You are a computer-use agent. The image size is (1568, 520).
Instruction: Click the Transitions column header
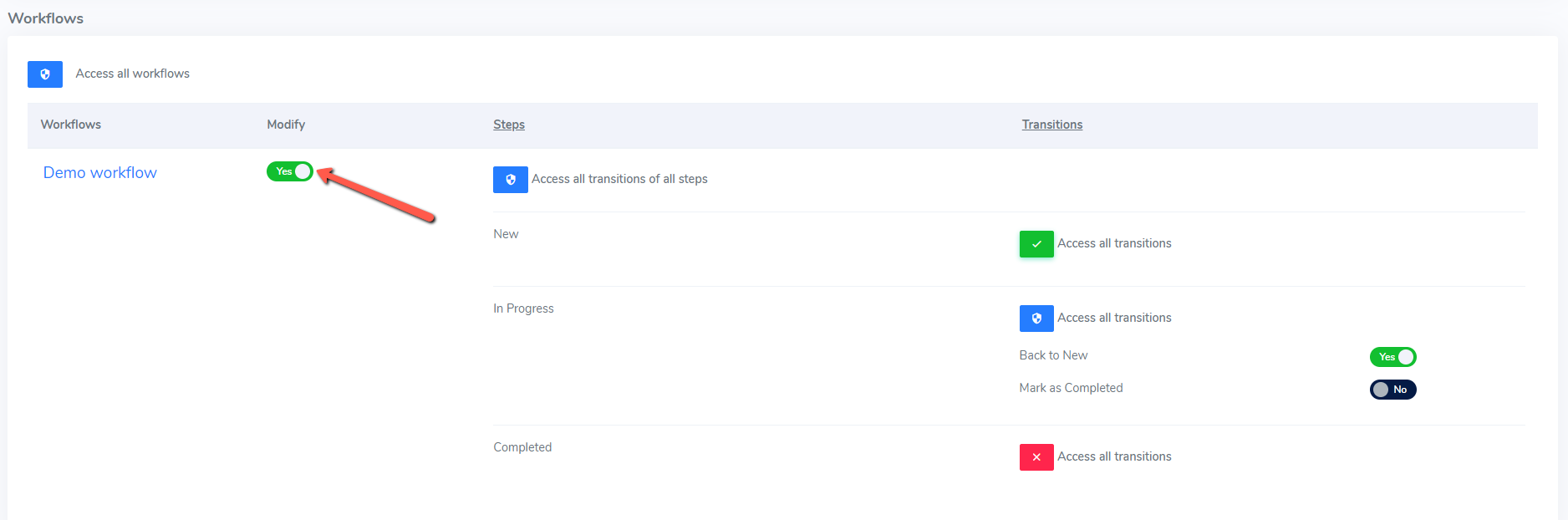(1052, 125)
